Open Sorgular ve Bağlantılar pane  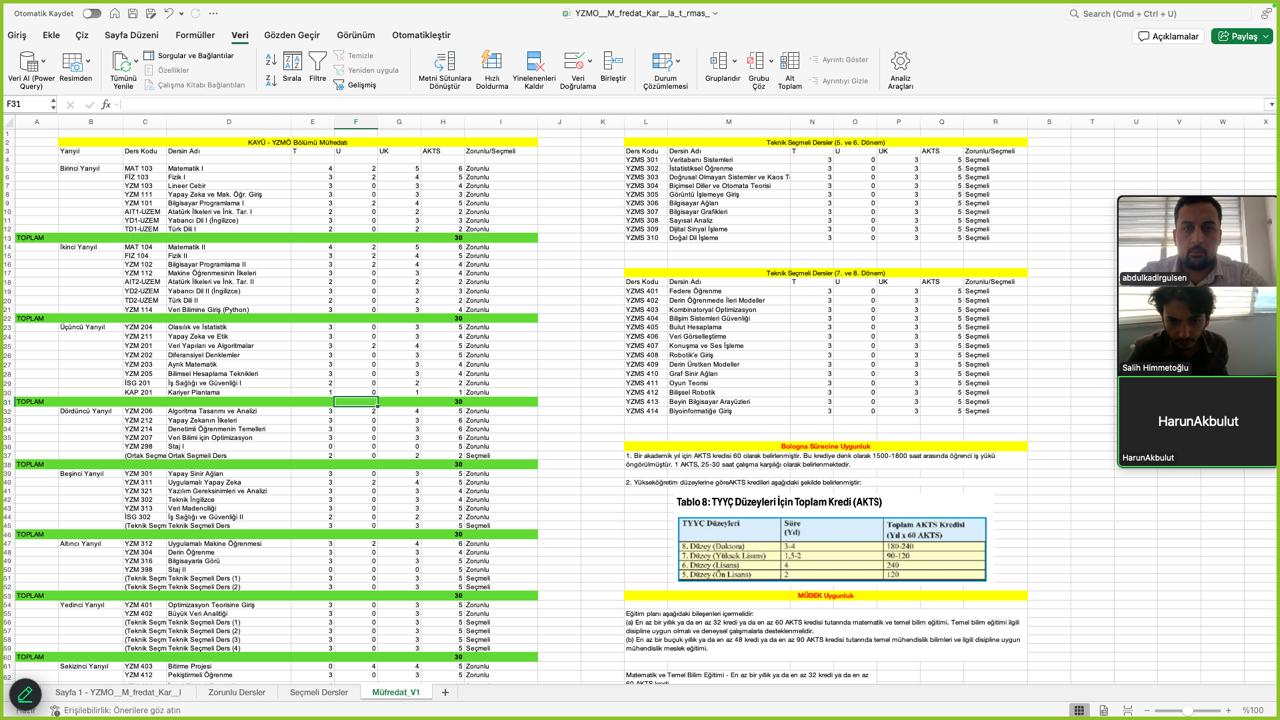click(188, 56)
